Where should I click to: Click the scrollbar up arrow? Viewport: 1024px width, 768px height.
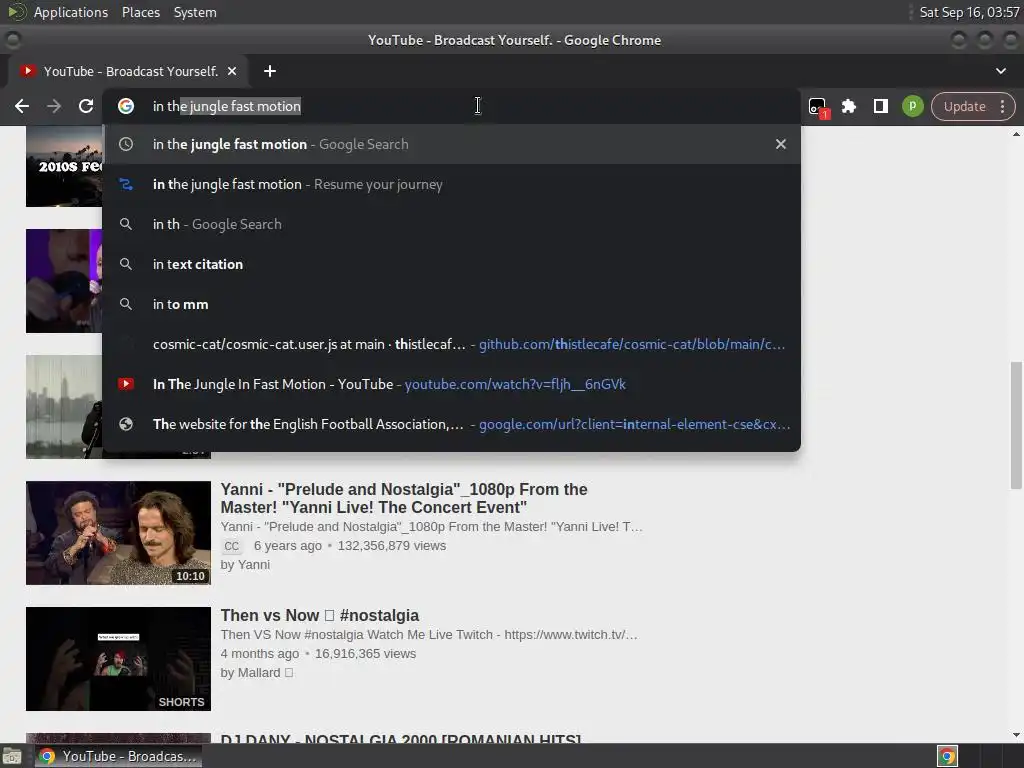click(x=1016, y=134)
